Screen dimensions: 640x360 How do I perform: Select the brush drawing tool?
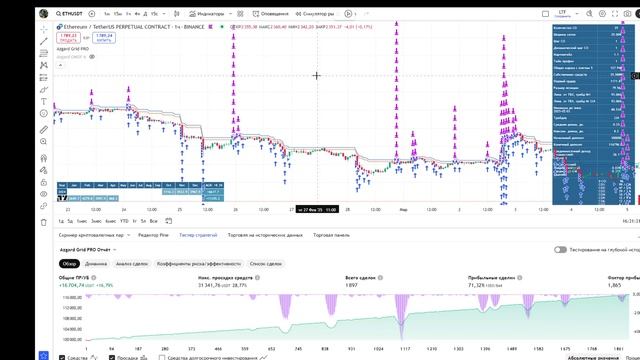click(44, 89)
